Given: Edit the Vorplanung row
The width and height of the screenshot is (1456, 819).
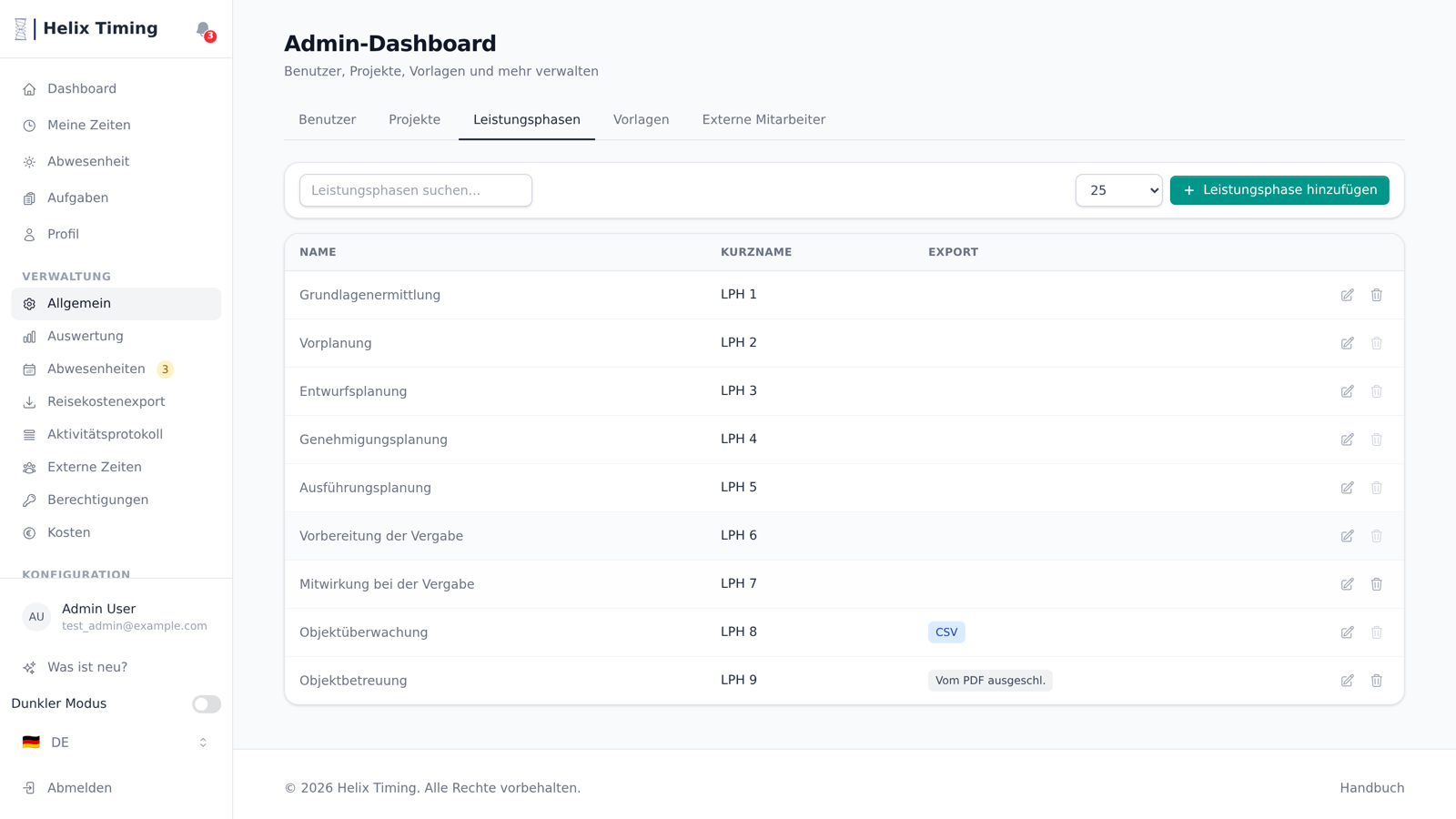Looking at the screenshot, I should coord(1347,343).
